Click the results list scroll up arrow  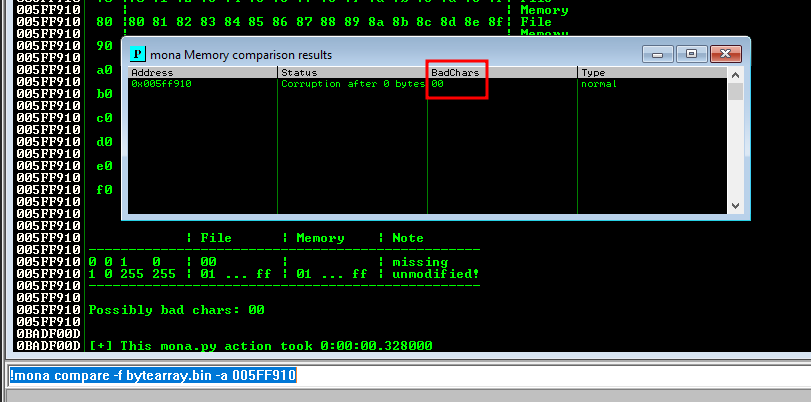[735, 75]
